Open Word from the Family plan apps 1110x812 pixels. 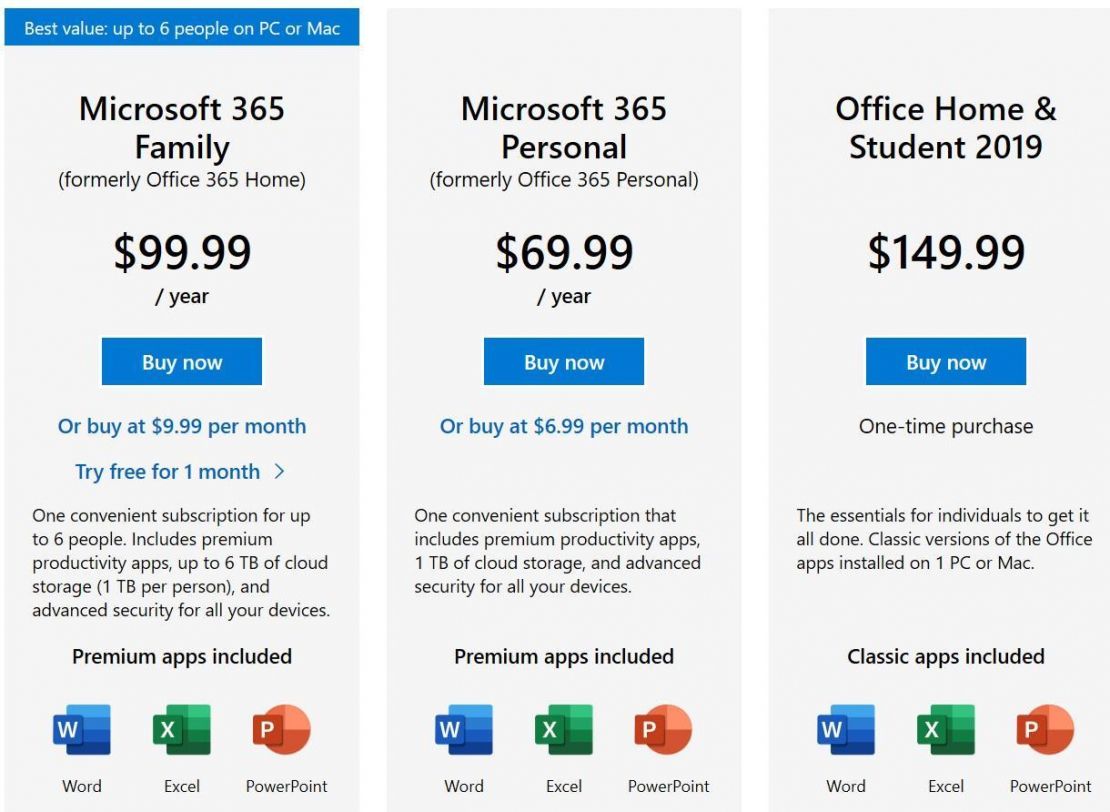(x=81, y=729)
